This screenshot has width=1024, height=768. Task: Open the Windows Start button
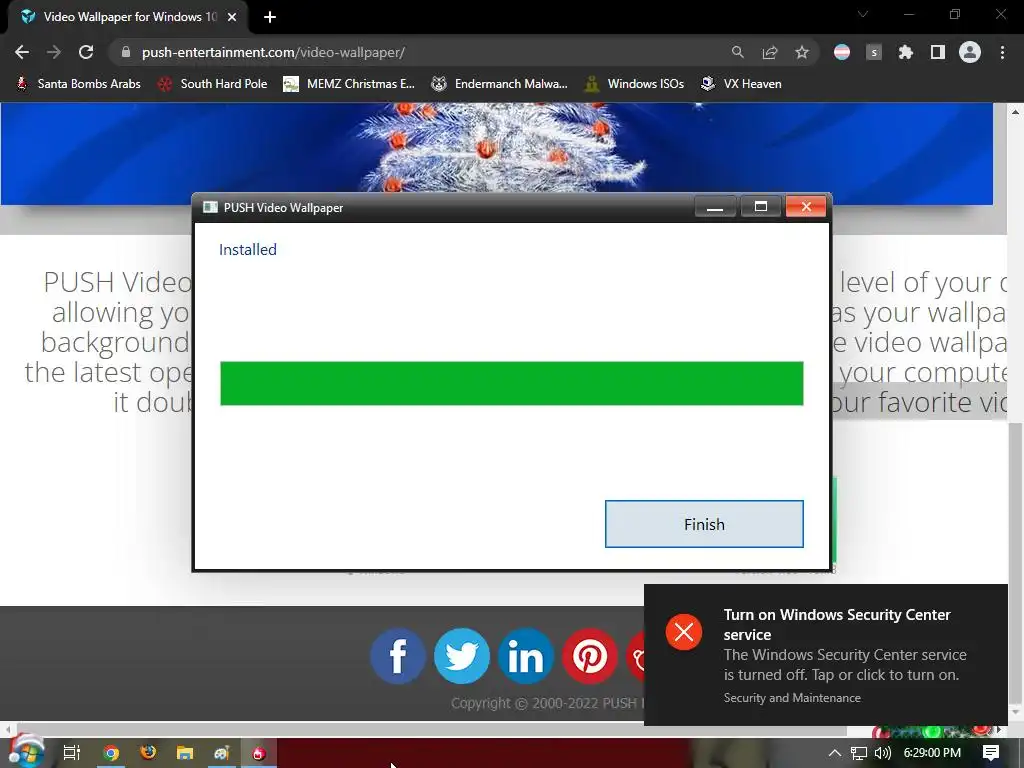25,752
